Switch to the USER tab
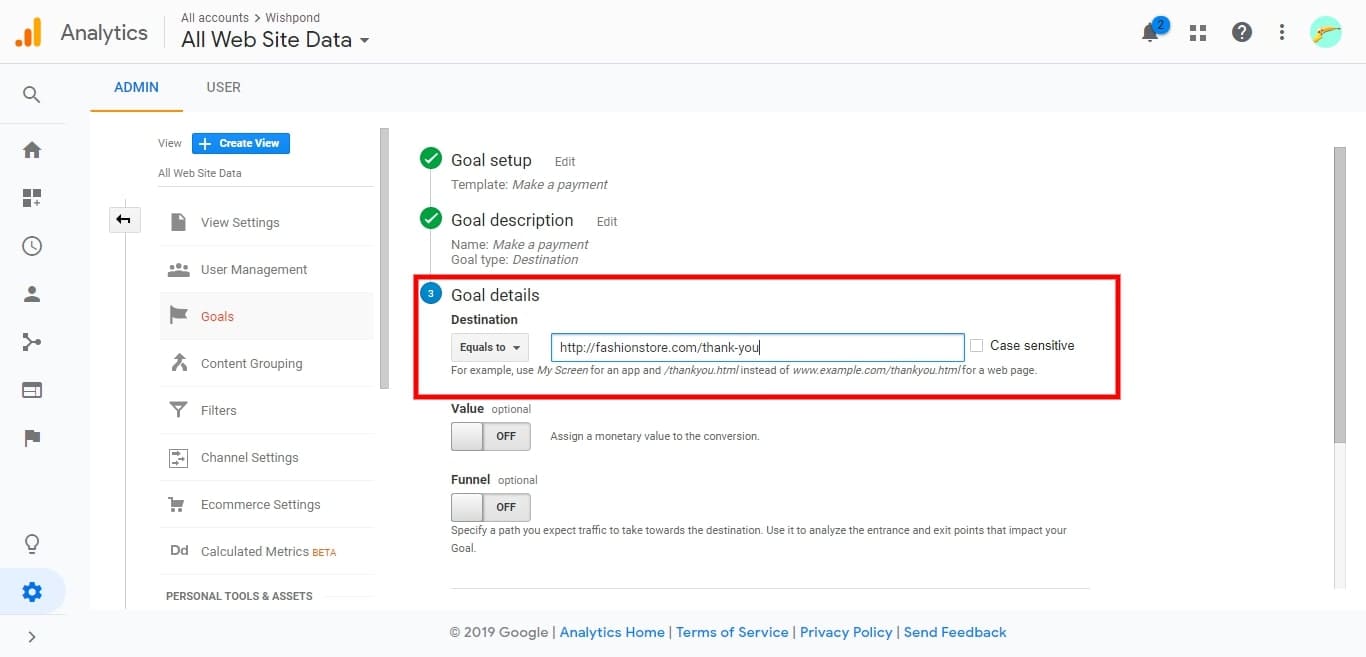Screen dimensions: 1366x657 click(223, 87)
